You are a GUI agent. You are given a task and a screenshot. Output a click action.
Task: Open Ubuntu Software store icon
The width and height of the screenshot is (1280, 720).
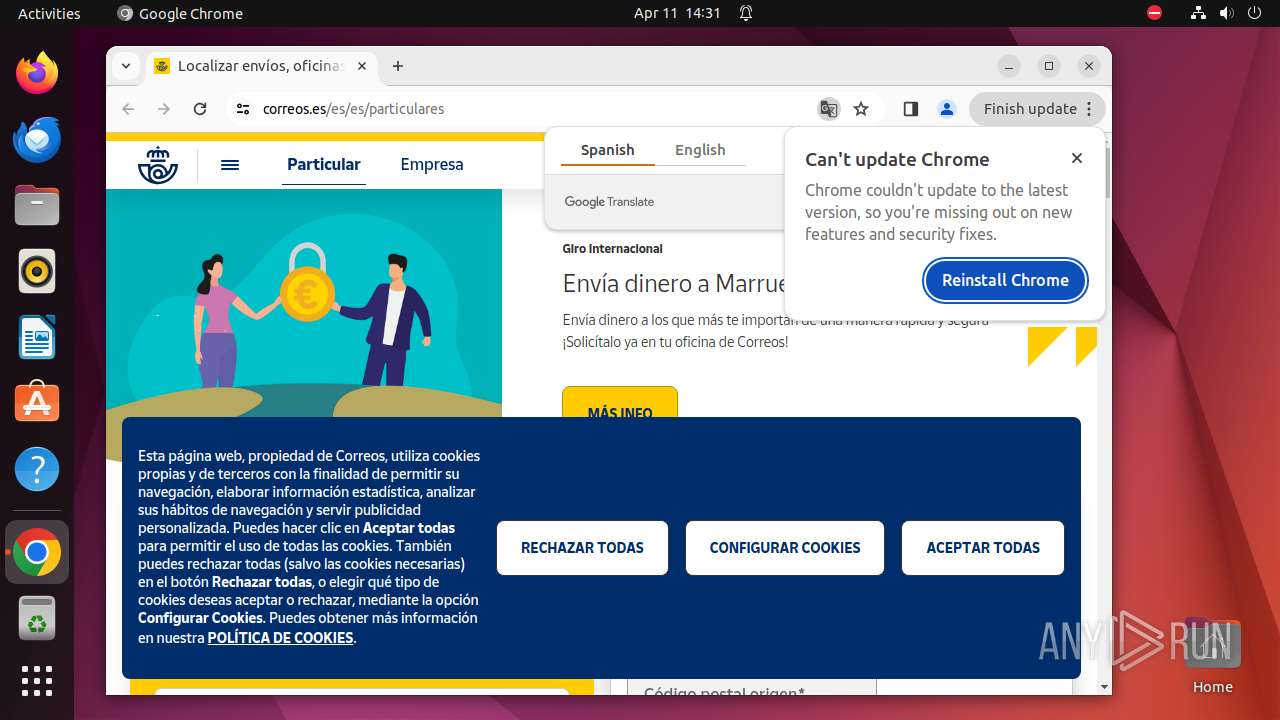point(37,403)
